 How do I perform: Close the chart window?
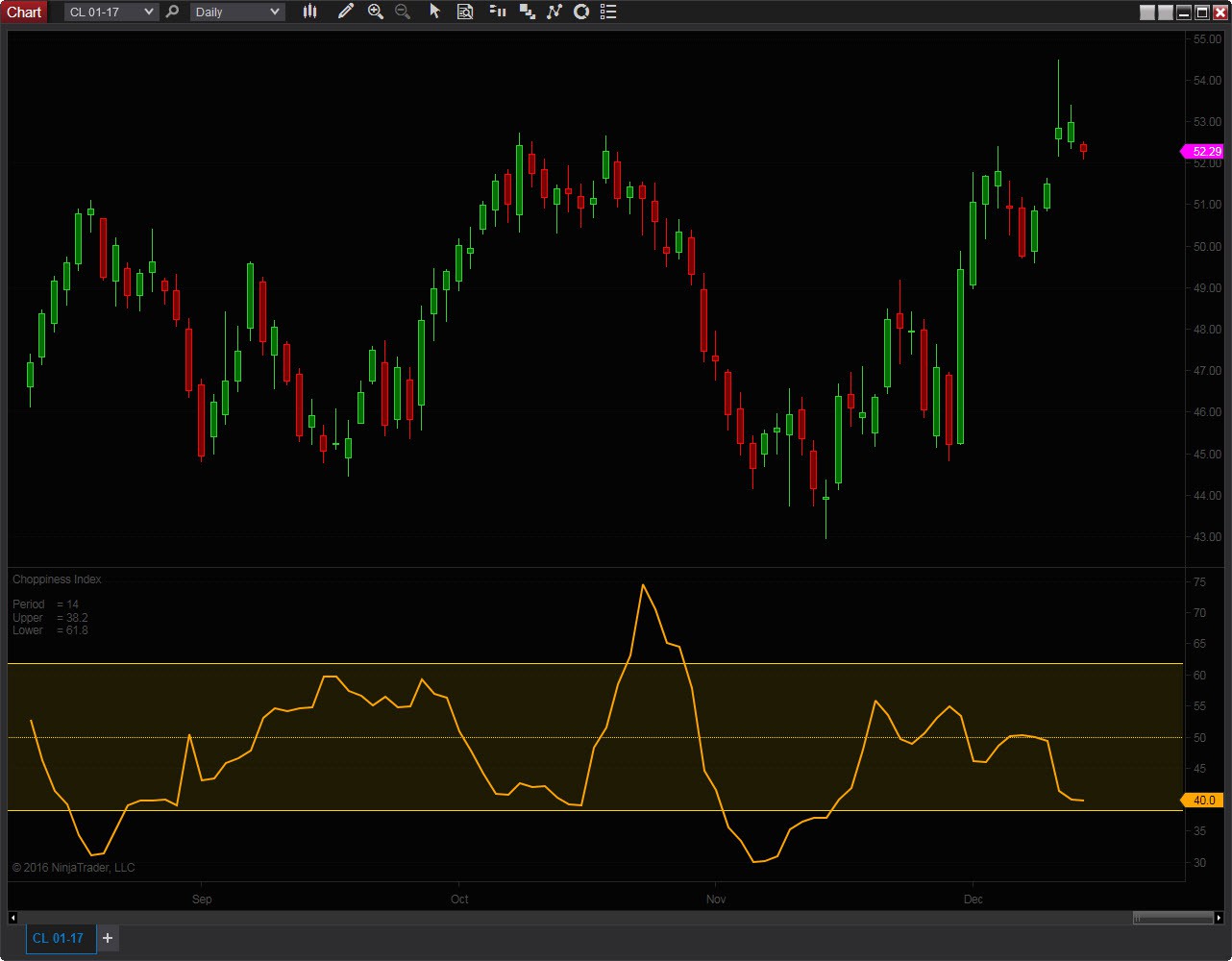(x=1219, y=12)
